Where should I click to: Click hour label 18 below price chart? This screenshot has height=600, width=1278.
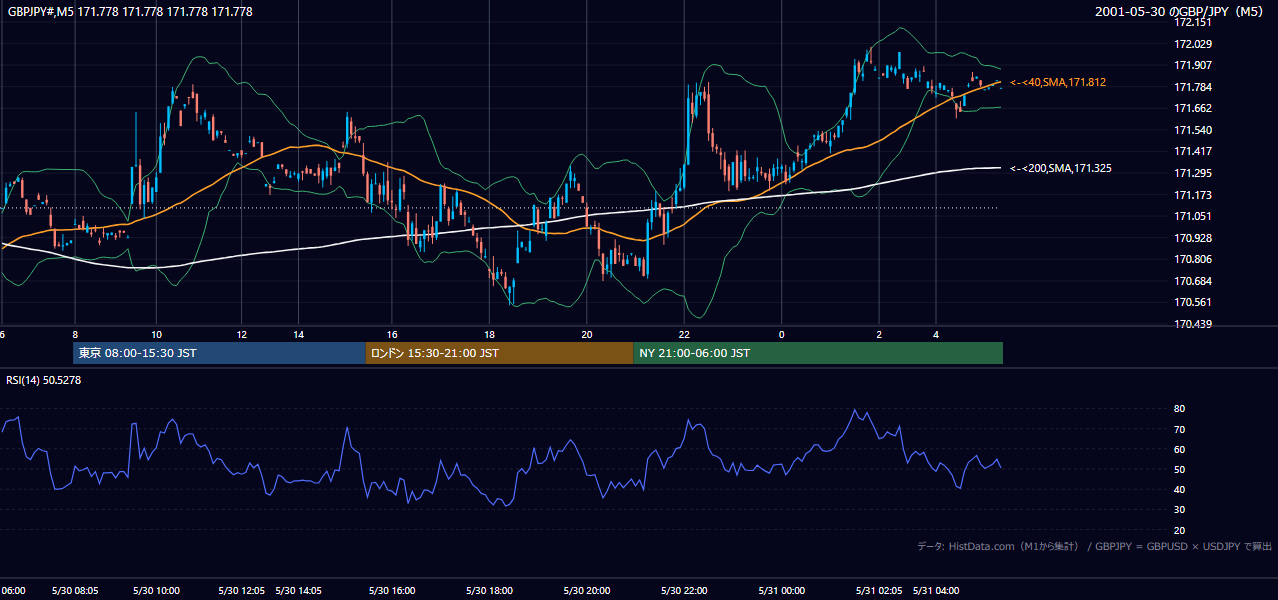click(x=489, y=334)
